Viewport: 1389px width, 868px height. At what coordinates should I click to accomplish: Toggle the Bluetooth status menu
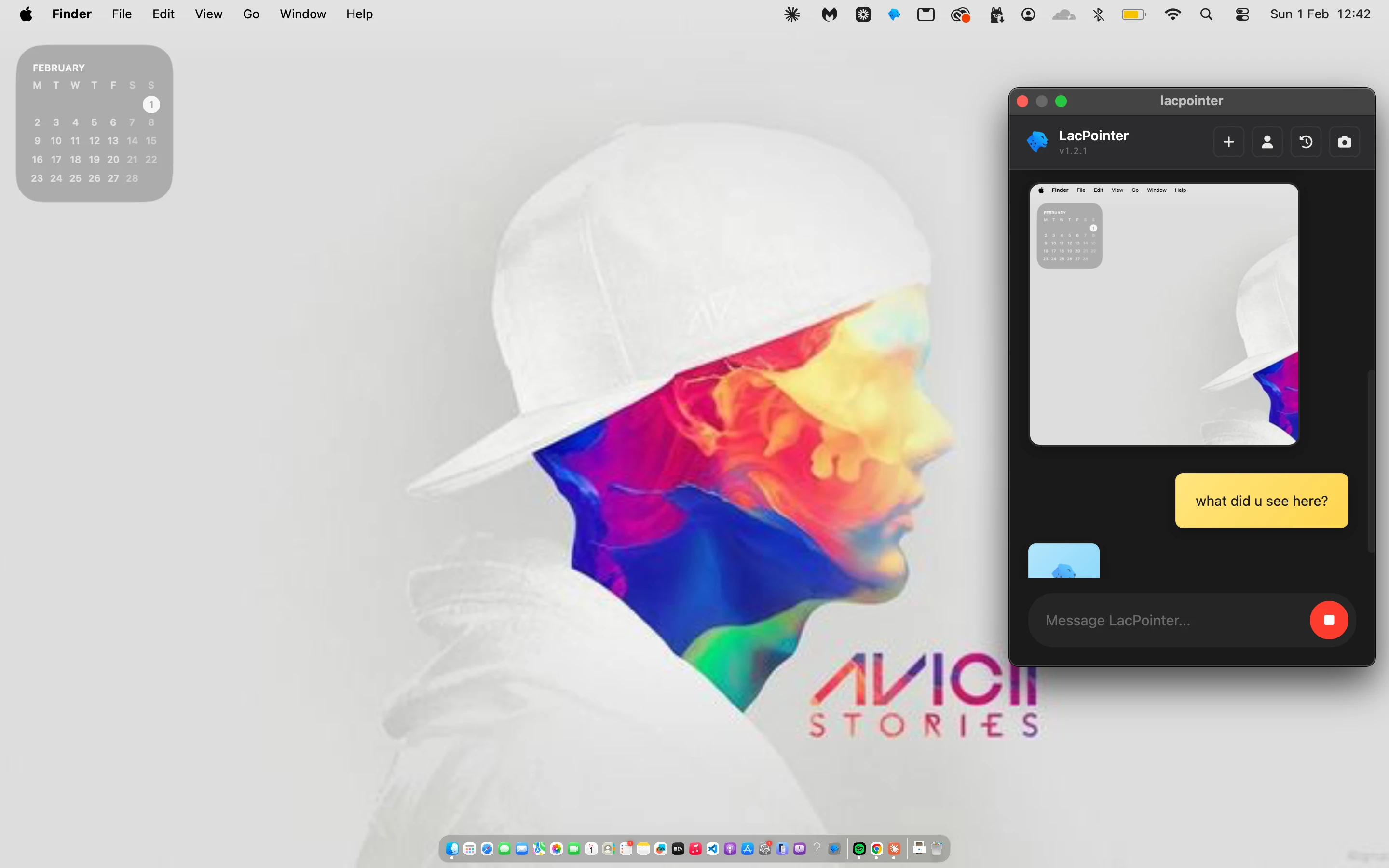coord(1099,14)
